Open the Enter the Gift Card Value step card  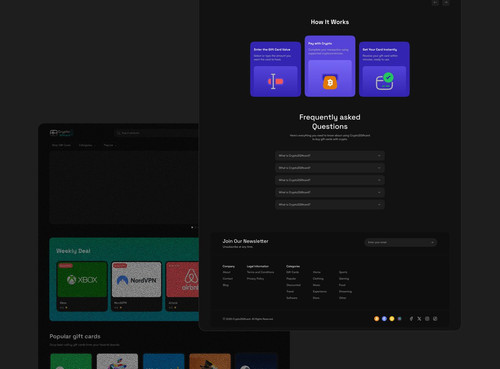point(275,69)
